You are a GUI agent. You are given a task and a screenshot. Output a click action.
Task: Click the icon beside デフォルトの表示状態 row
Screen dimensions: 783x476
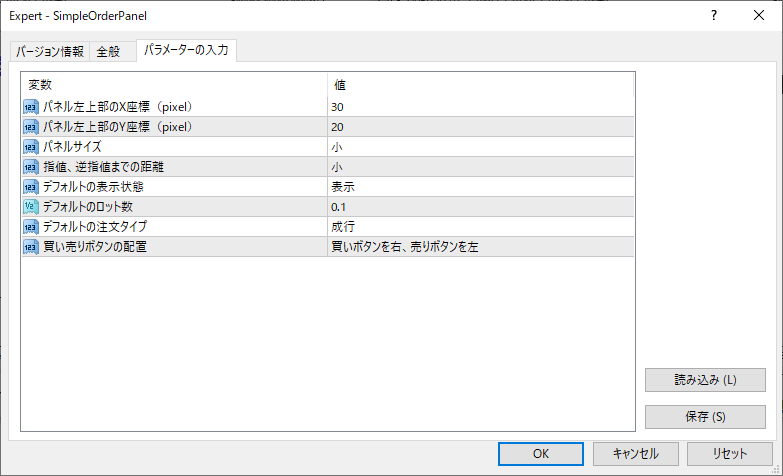[x=31, y=187]
